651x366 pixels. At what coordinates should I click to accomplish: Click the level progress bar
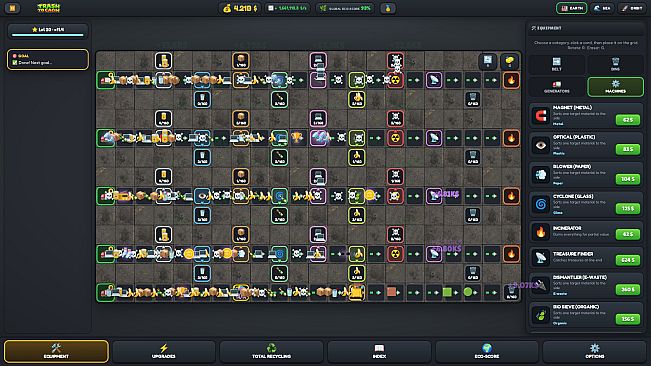coord(48,35)
